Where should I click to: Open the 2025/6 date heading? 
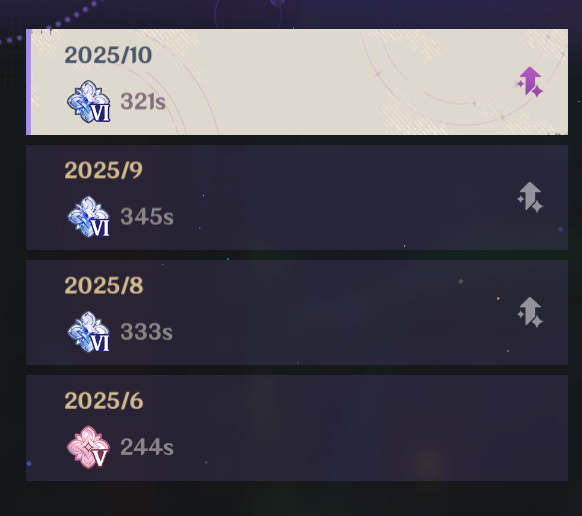coord(104,401)
